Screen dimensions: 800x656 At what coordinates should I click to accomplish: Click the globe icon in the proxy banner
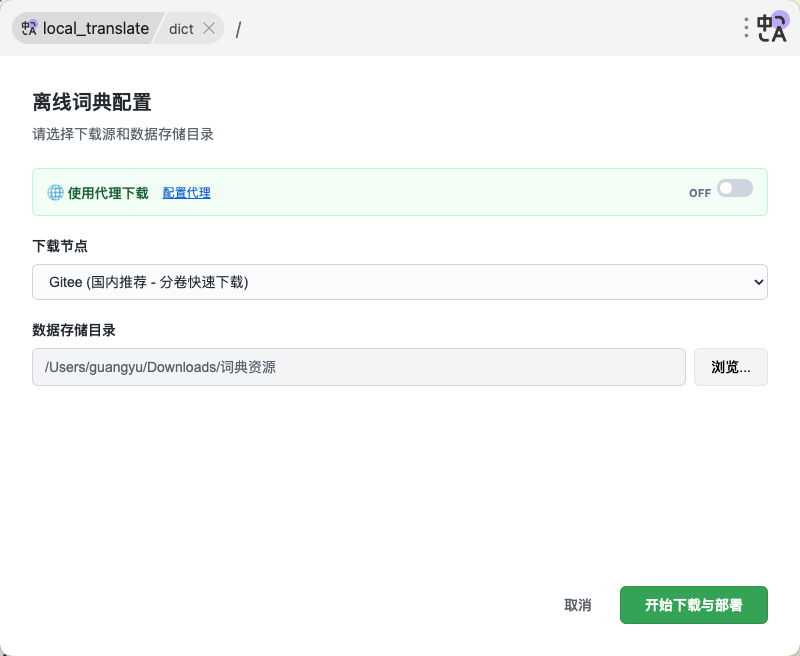55,193
